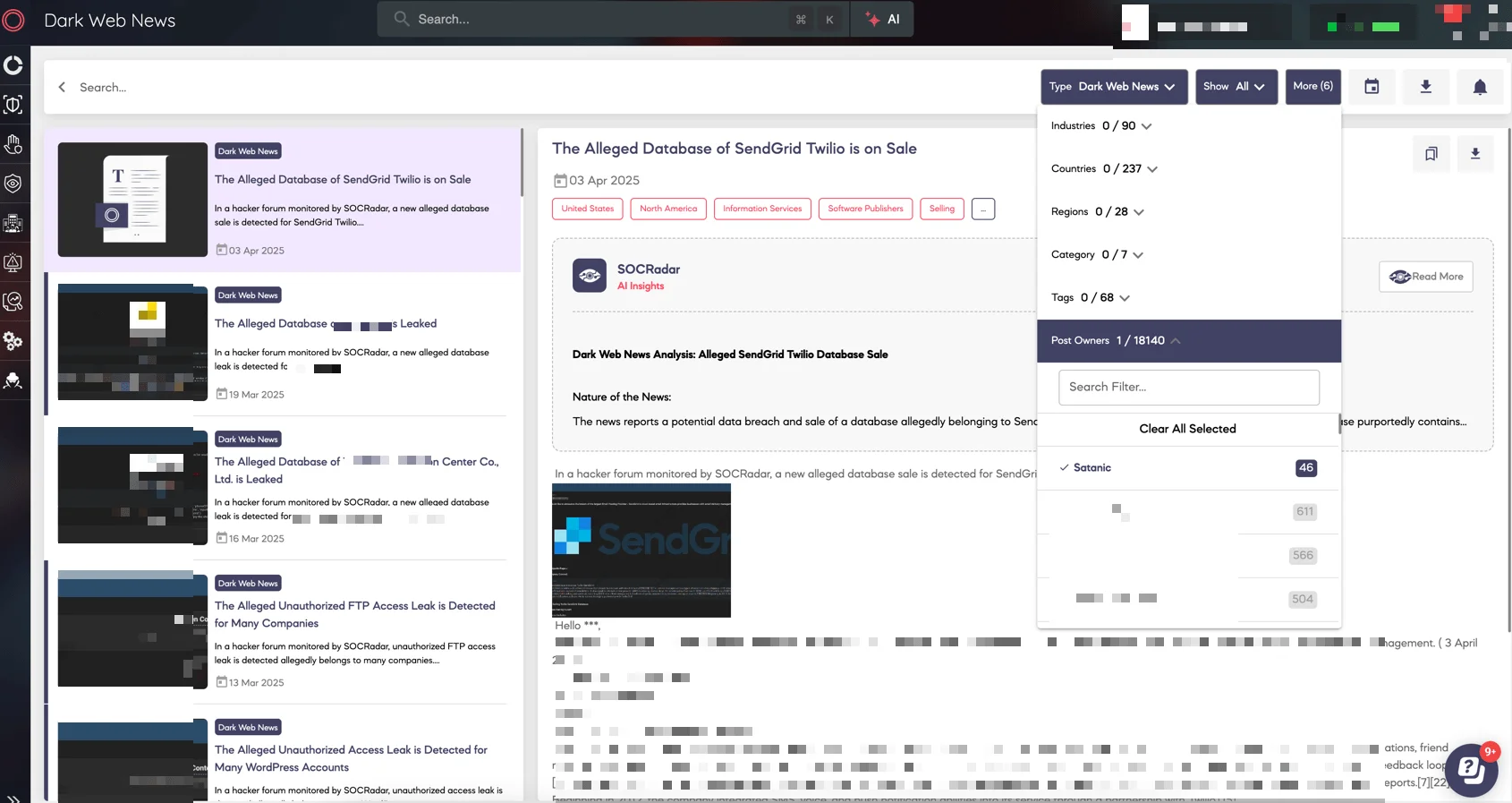Click the news list scrollbar
Viewport: 1512px width, 803px height.
522,163
